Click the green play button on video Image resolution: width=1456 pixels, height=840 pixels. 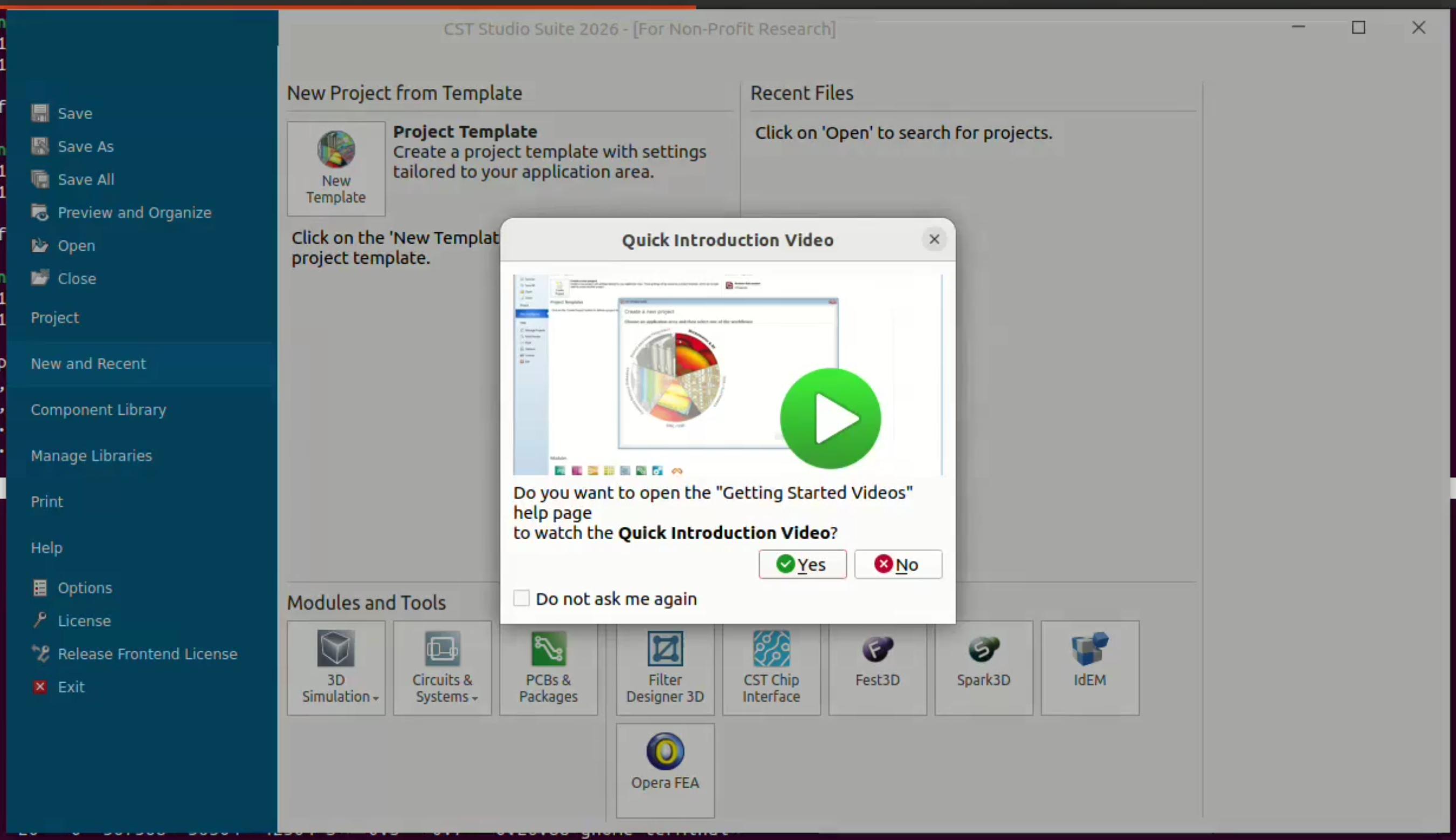click(x=830, y=418)
